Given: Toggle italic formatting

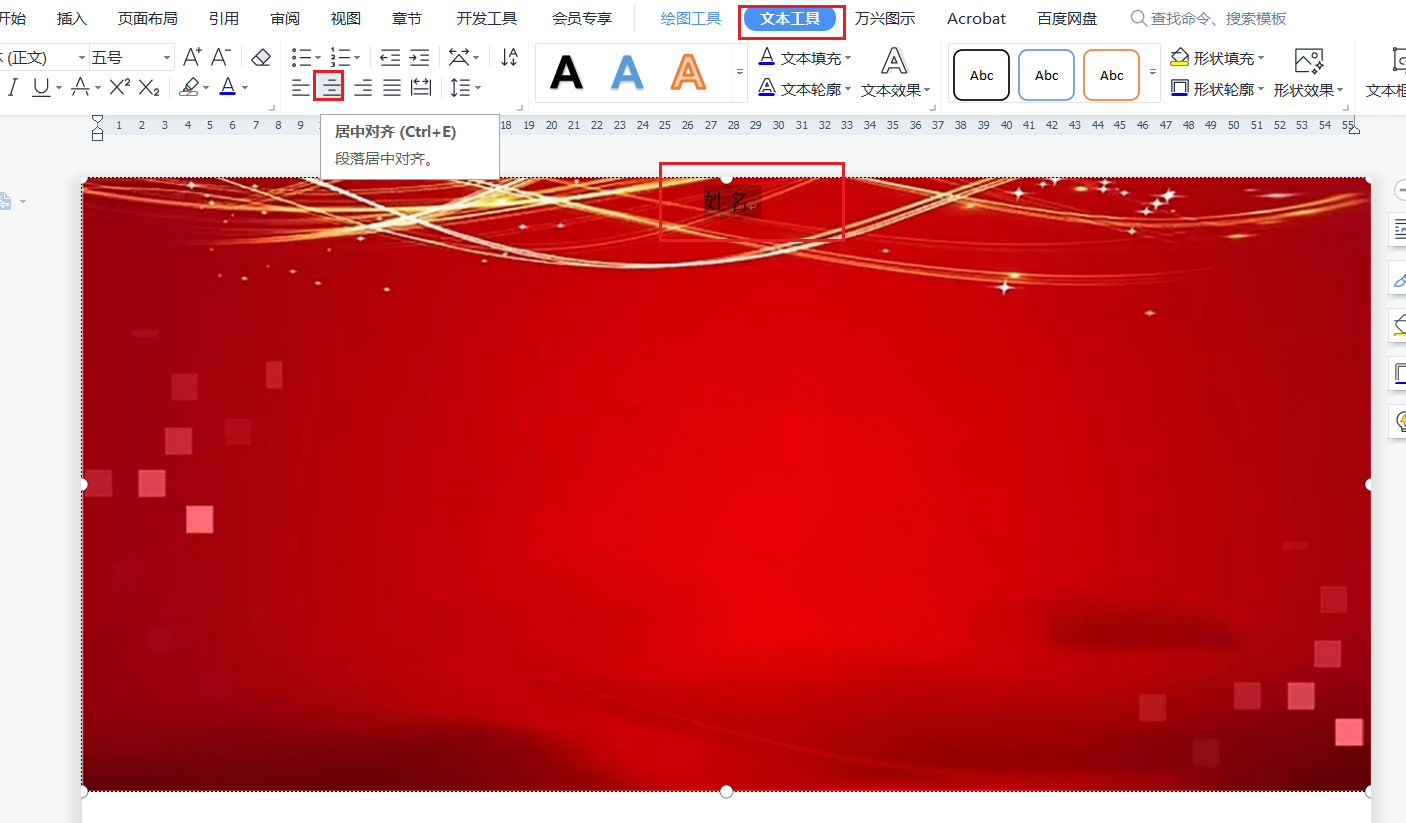Looking at the screenshot, I should (13, 88).
